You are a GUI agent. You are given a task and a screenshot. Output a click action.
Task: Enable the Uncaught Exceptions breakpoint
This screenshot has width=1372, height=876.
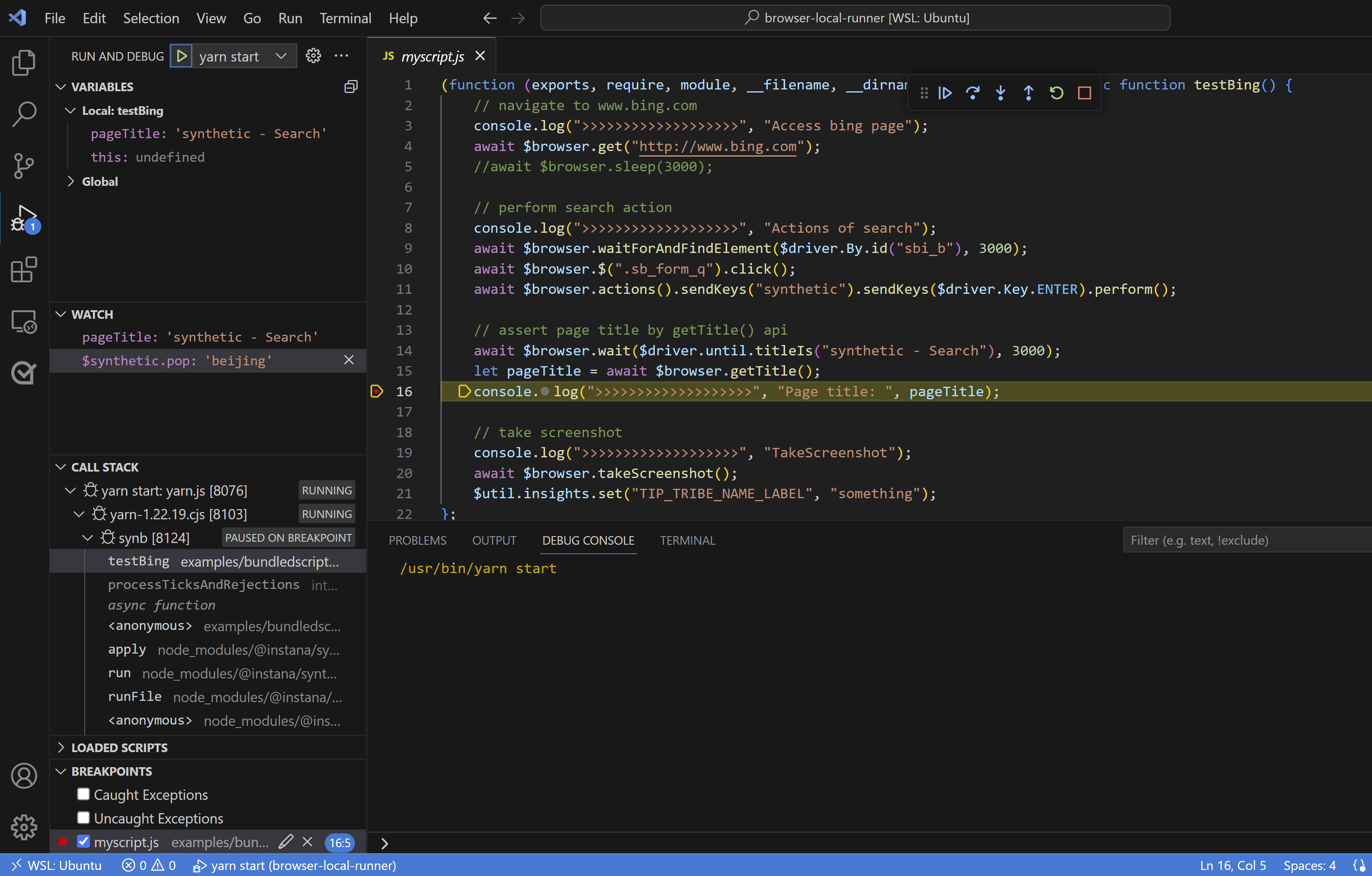coord(84,818)
